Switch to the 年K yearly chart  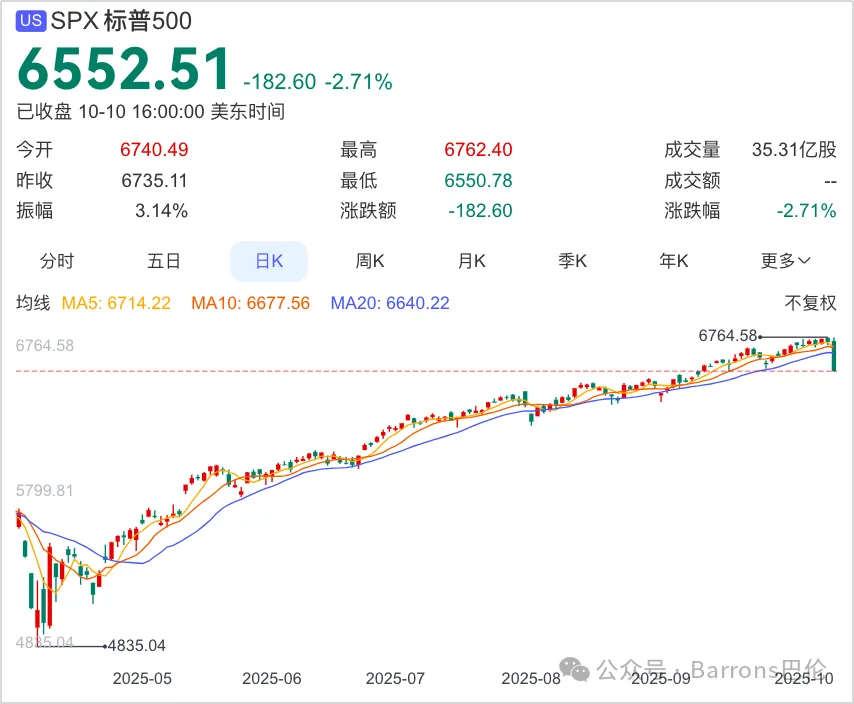[674, 261]
